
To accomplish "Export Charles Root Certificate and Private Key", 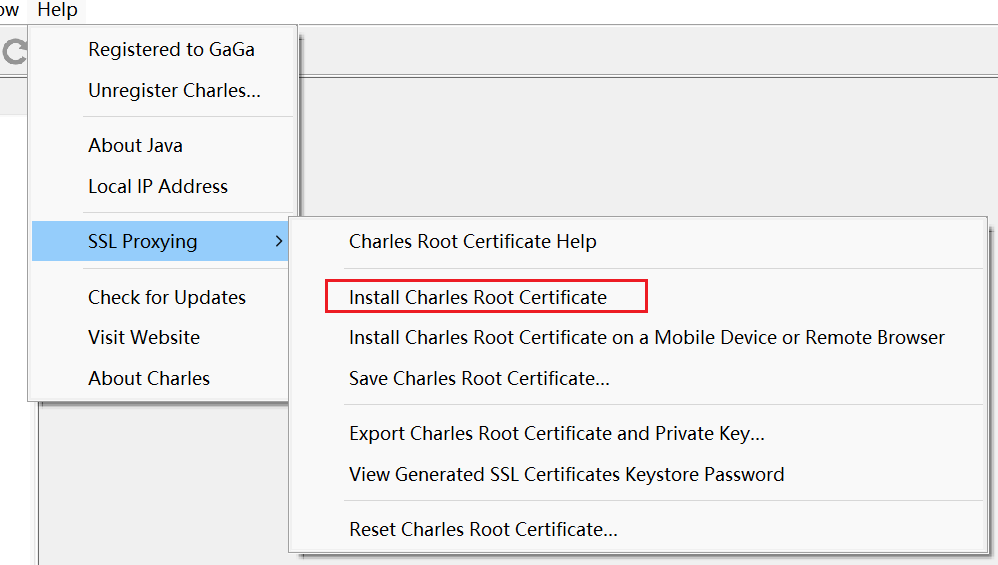I will [x=556, y=433].
